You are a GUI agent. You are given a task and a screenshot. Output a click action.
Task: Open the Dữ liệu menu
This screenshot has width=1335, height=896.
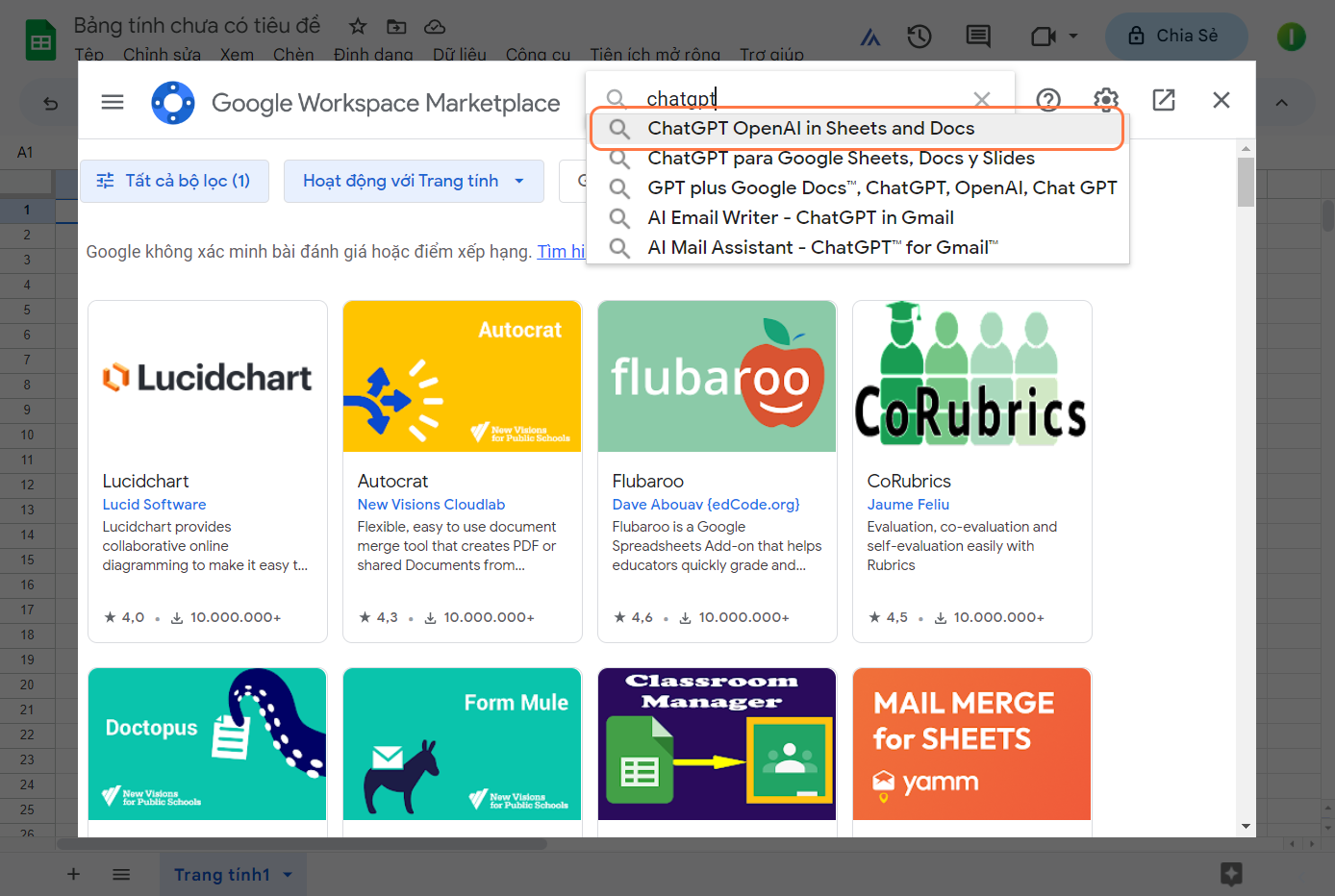pos(460,54)
